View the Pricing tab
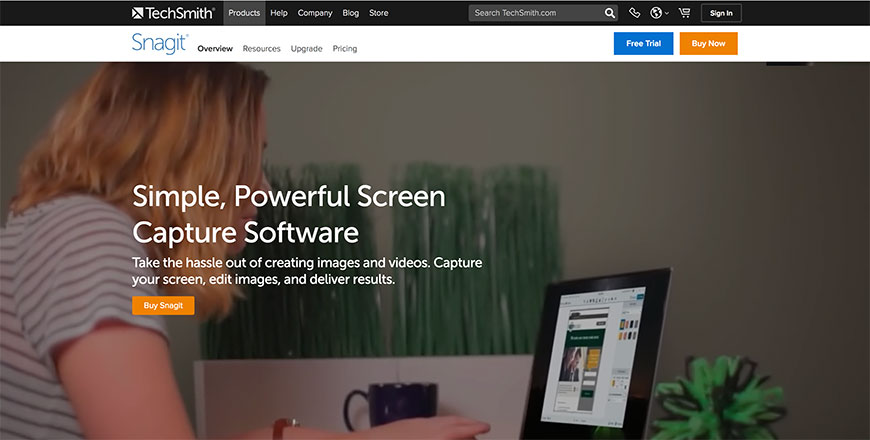 click(344, 48)
